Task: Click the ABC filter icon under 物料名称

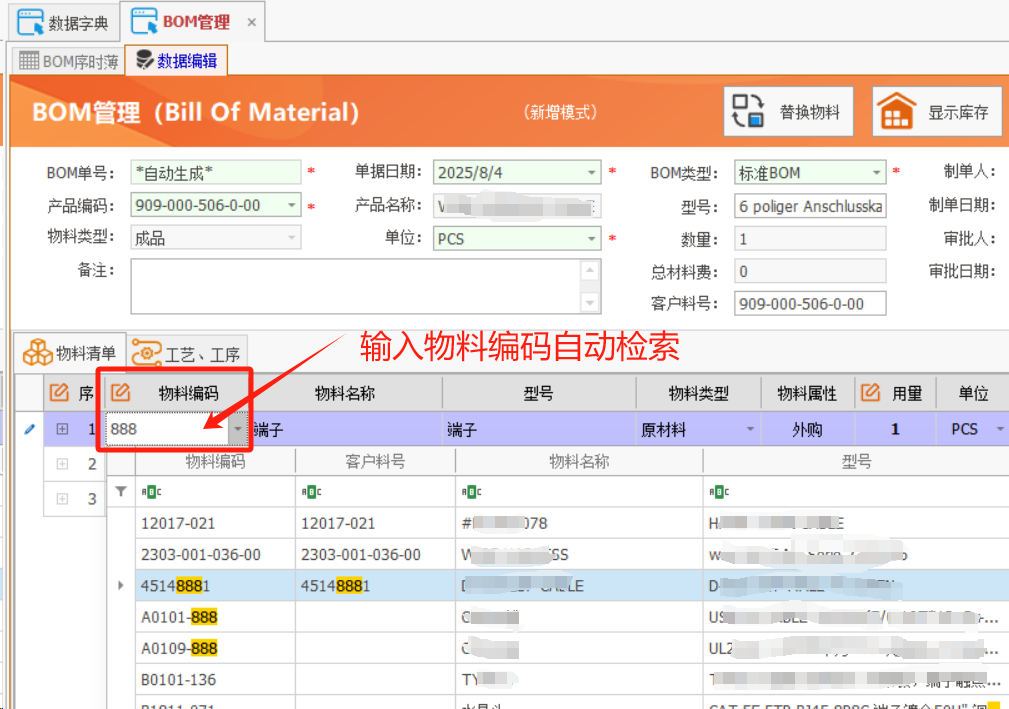Action: [471, 492]
